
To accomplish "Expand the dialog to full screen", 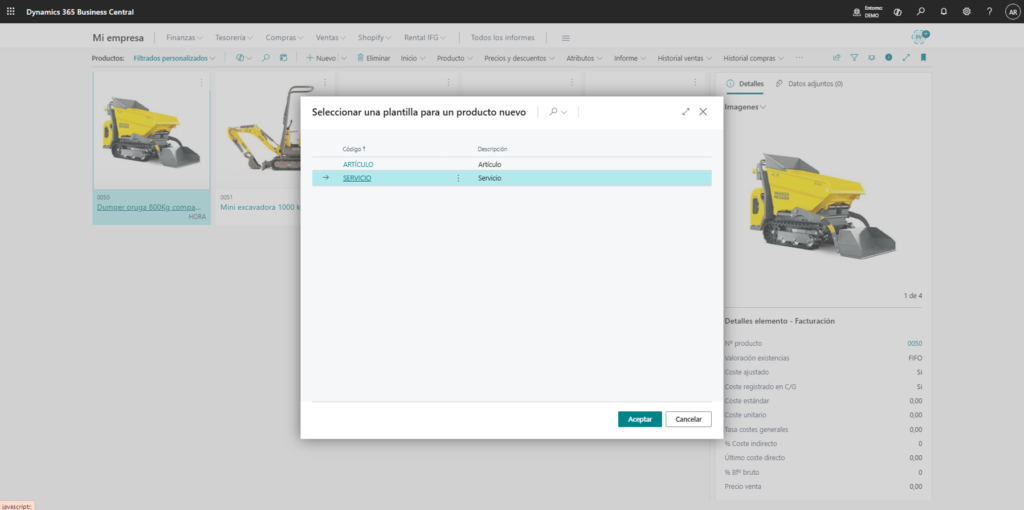I will click(686, 112).
